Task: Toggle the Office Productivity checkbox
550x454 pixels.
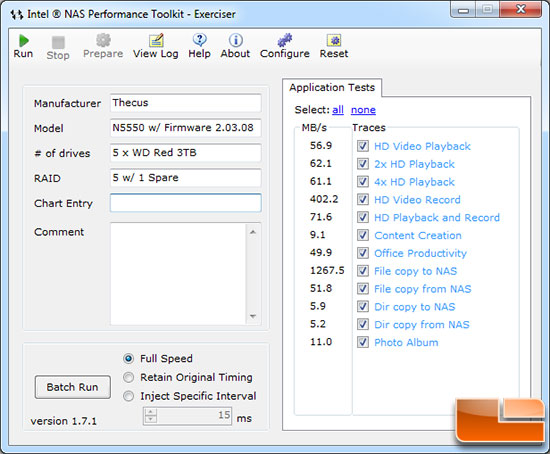Action: pyautogui.click(x=363, y=253)
